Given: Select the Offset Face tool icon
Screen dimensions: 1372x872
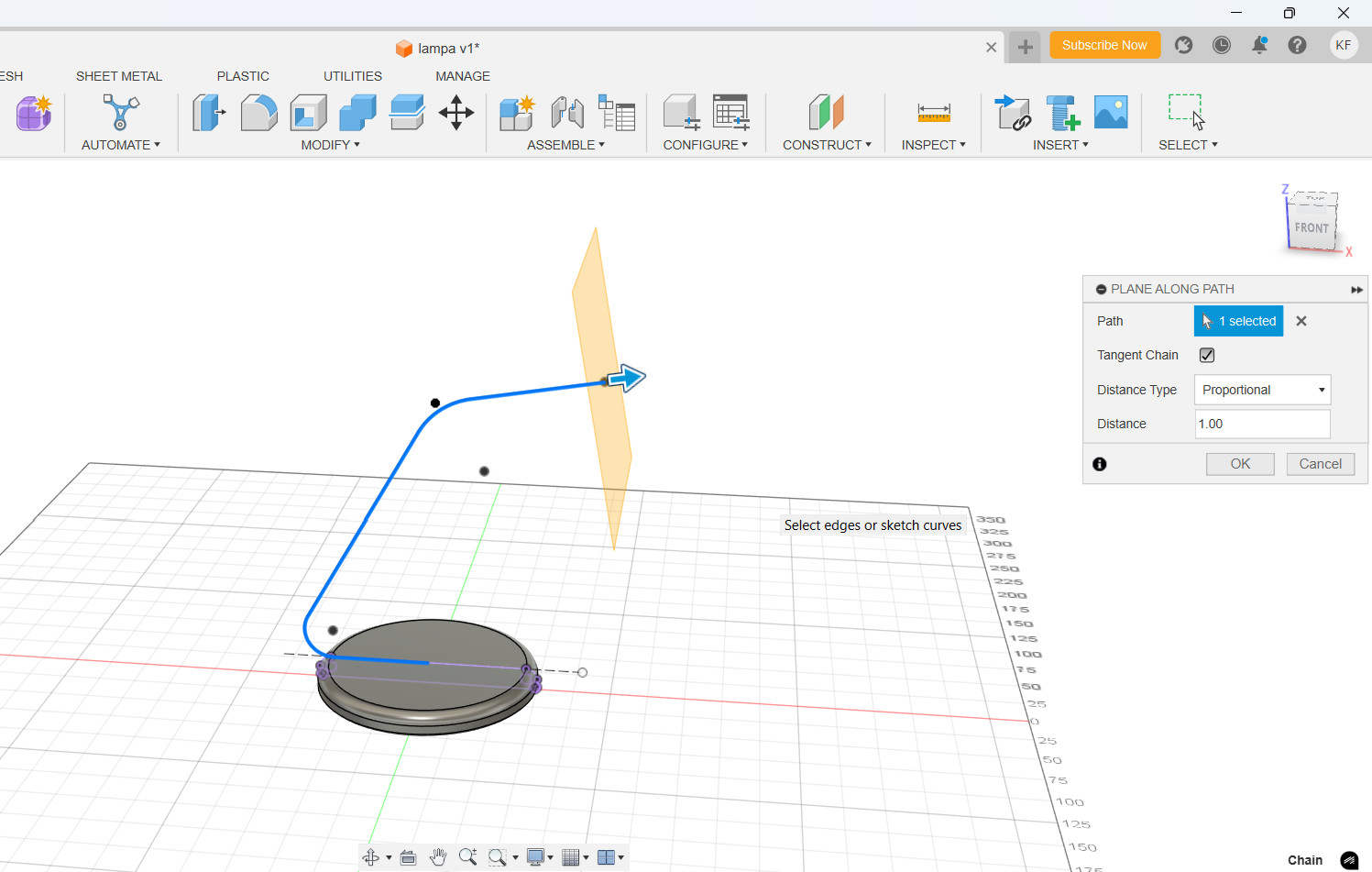Looking at the screenshot, I should coord(407,113).
